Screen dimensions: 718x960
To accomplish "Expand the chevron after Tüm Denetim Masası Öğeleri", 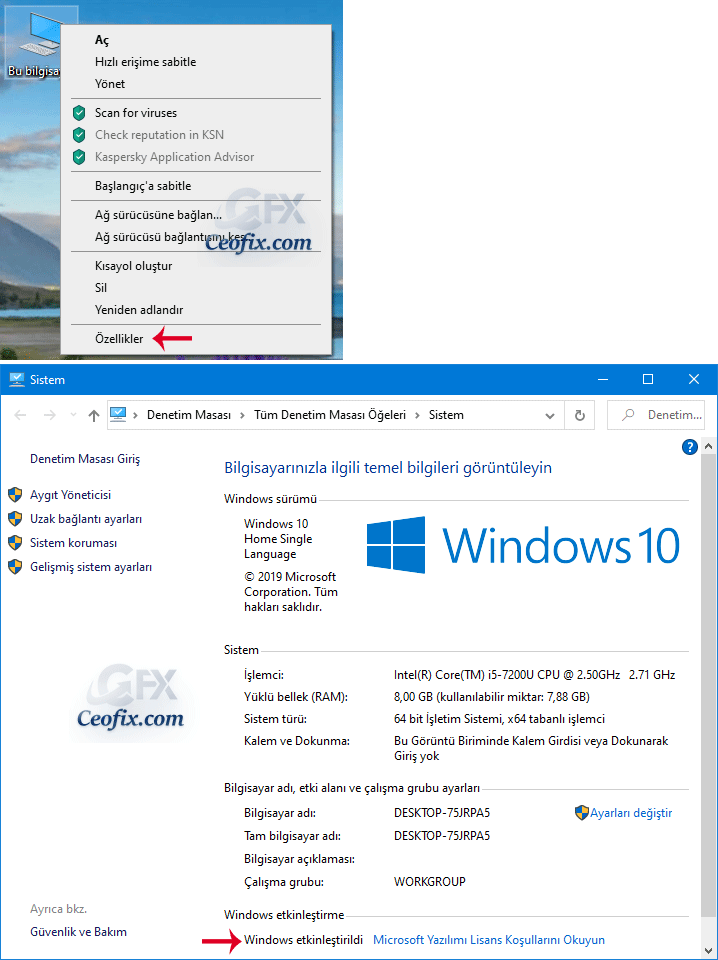I will click(x=417, y=415).
